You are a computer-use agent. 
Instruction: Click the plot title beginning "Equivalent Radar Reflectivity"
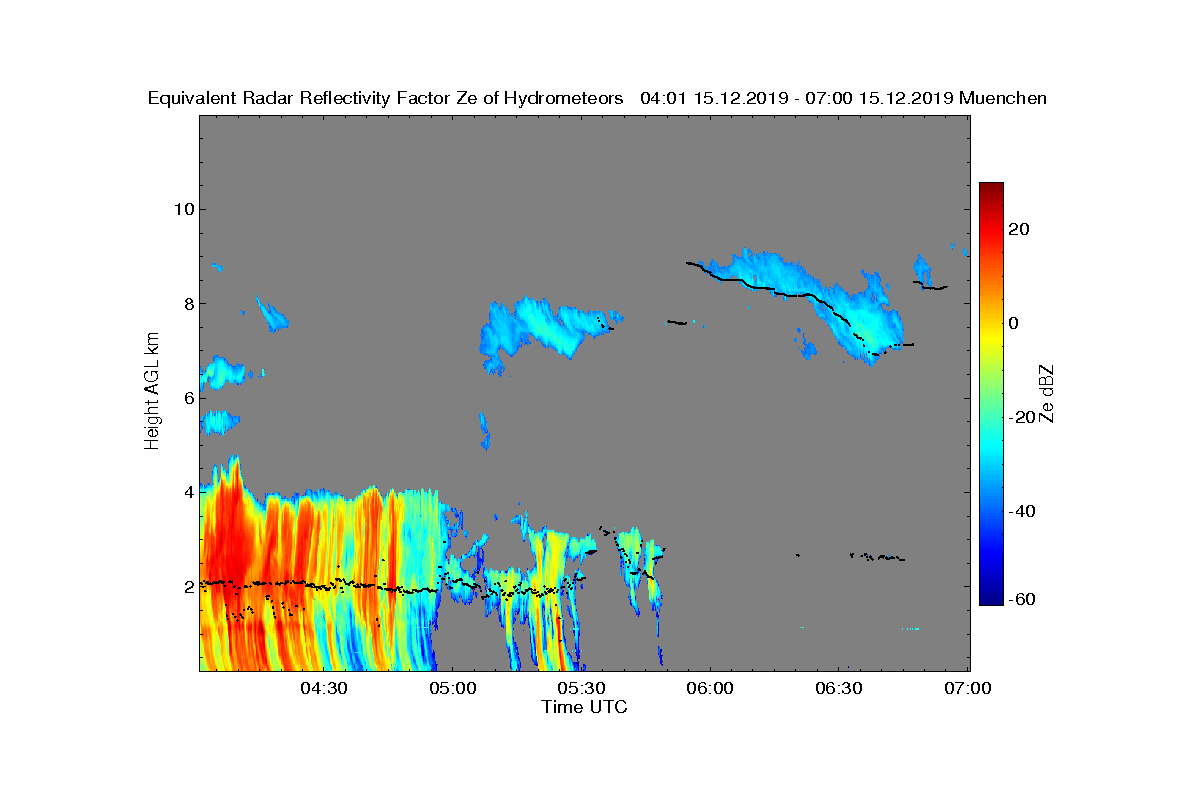click(x=597, y=98)
